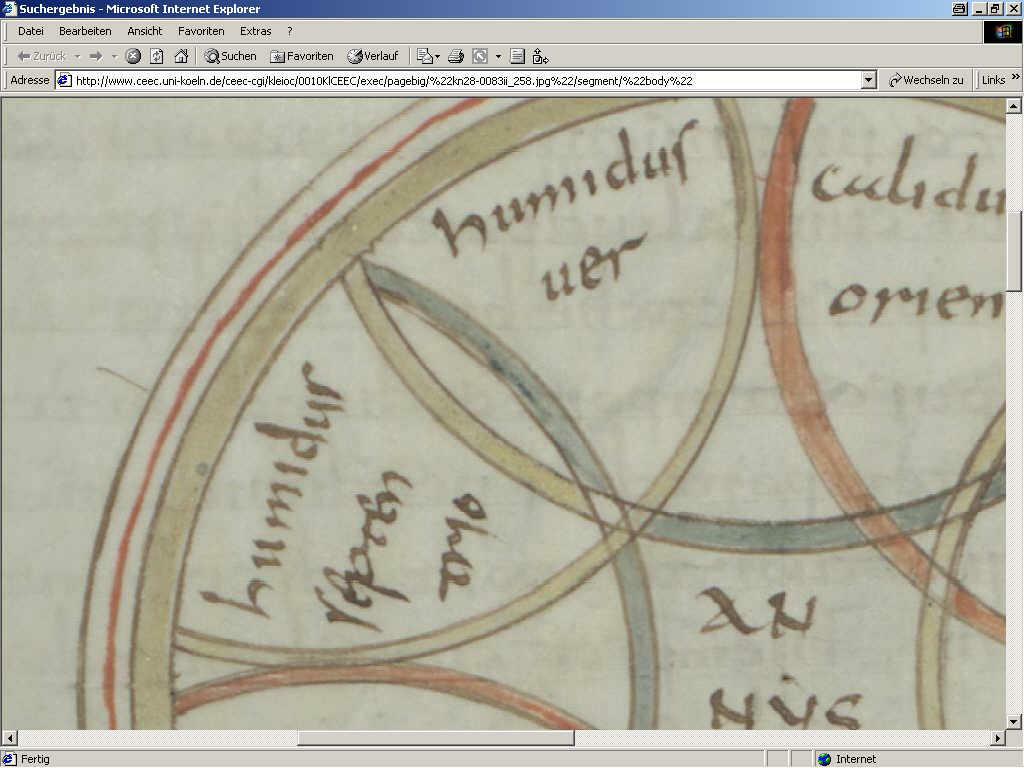Click the Wechseln zu button
Viewport: 1024px width, 768px height.
pos(926,80)
